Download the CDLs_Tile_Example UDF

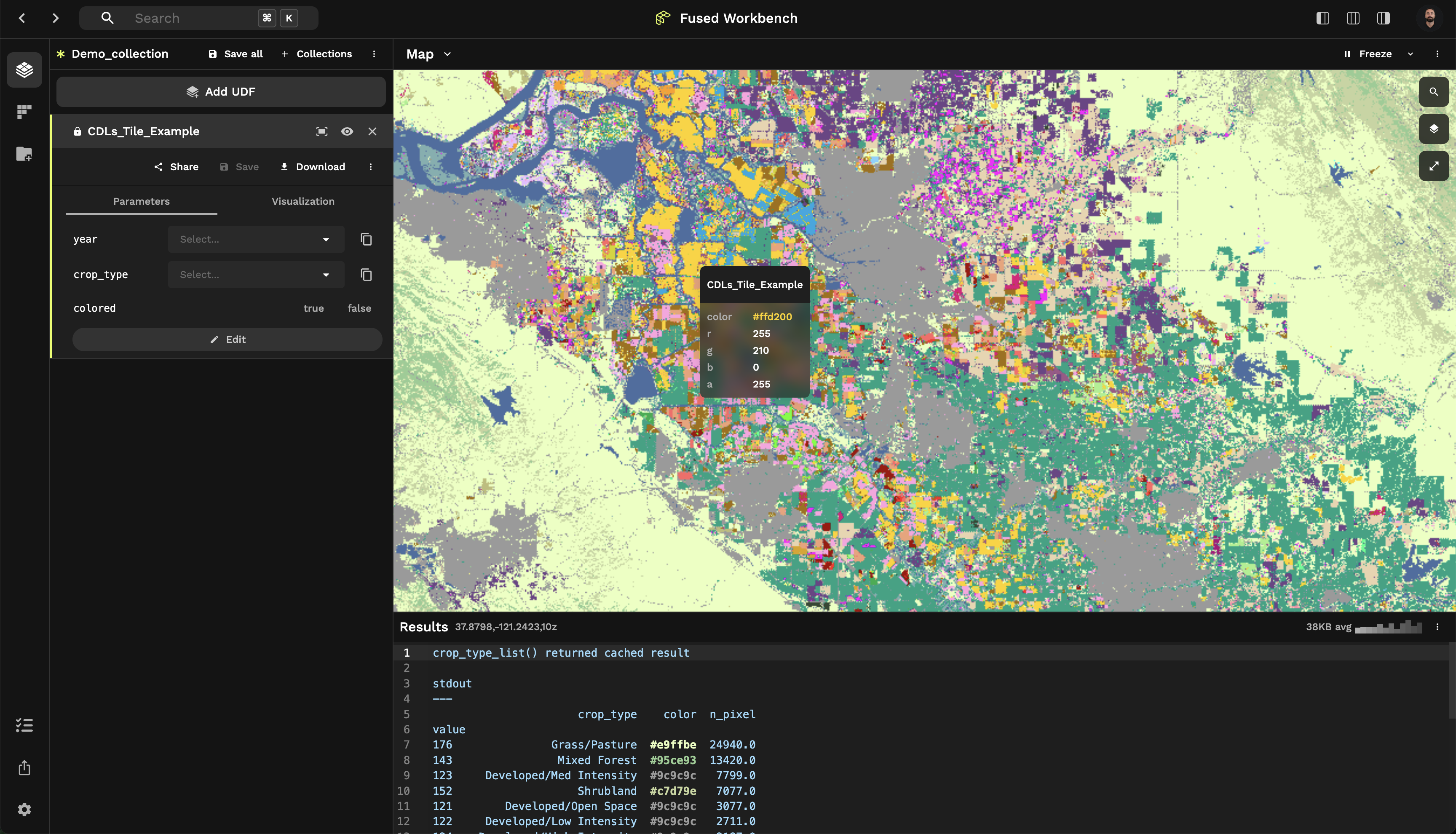[313, 167]
